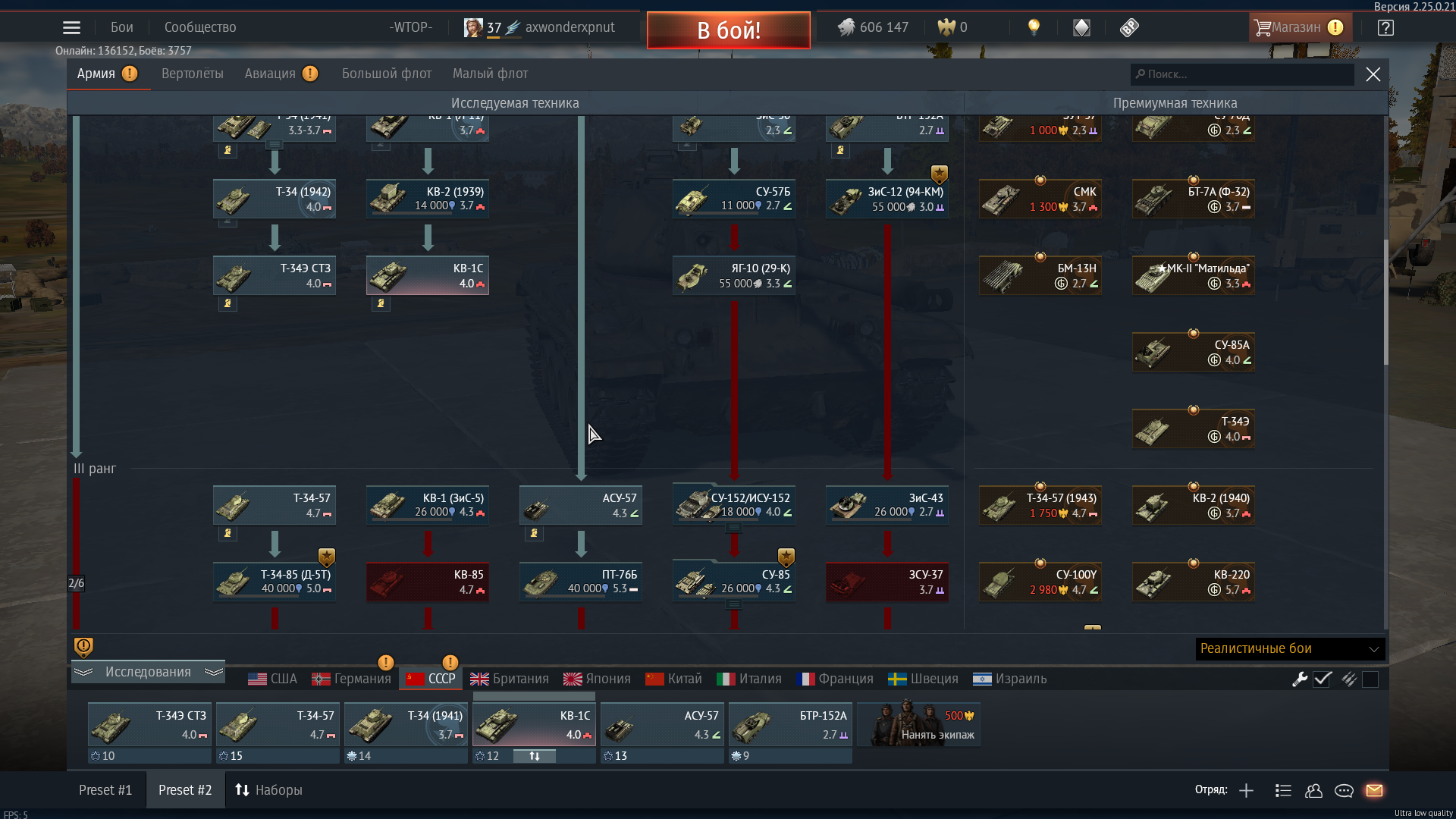Viewport: 1456px width, 819px height.
Task: Select the СУ-57Б vehicle card
Action: (734, 199)
